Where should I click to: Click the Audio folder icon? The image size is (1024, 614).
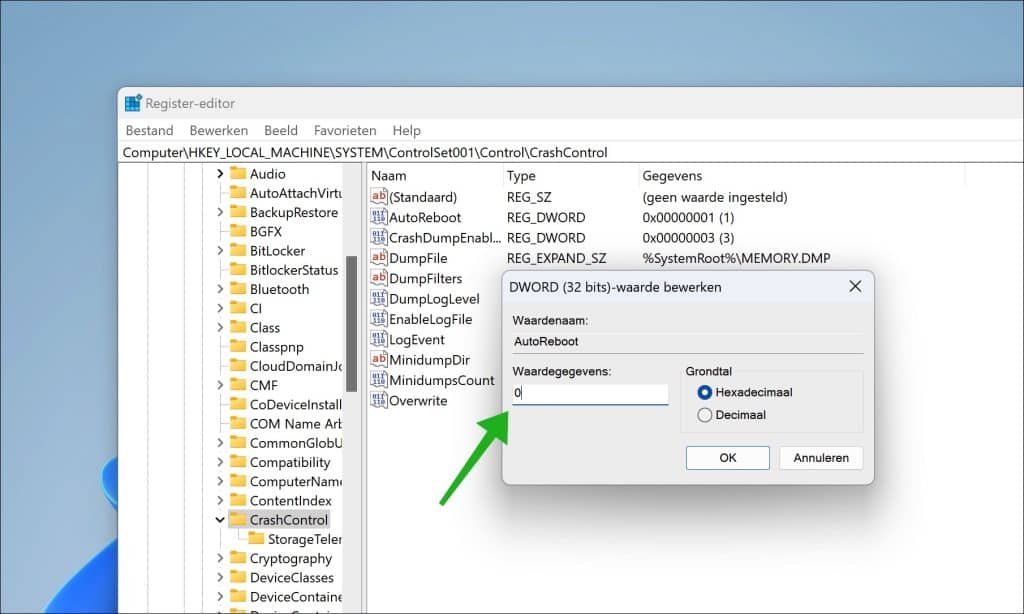coord(238,173)
